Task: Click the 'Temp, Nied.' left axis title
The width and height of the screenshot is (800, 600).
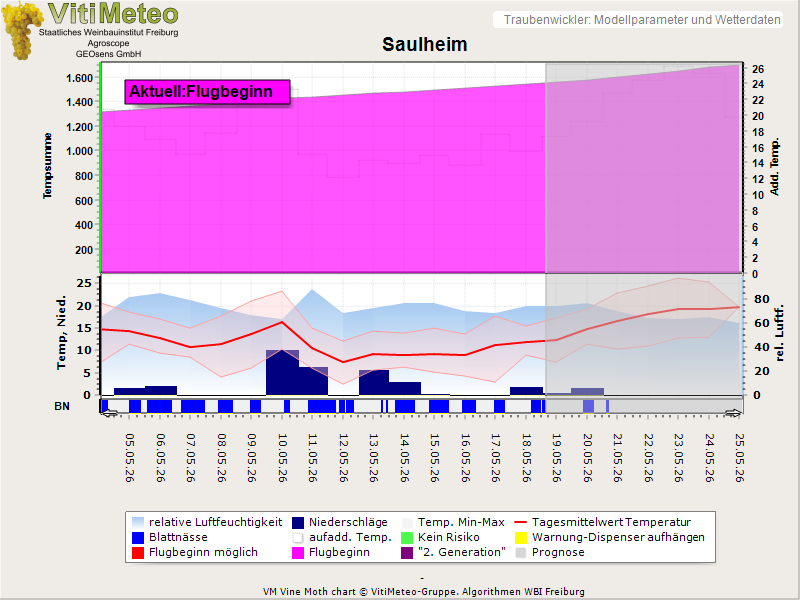Action: 61,332
